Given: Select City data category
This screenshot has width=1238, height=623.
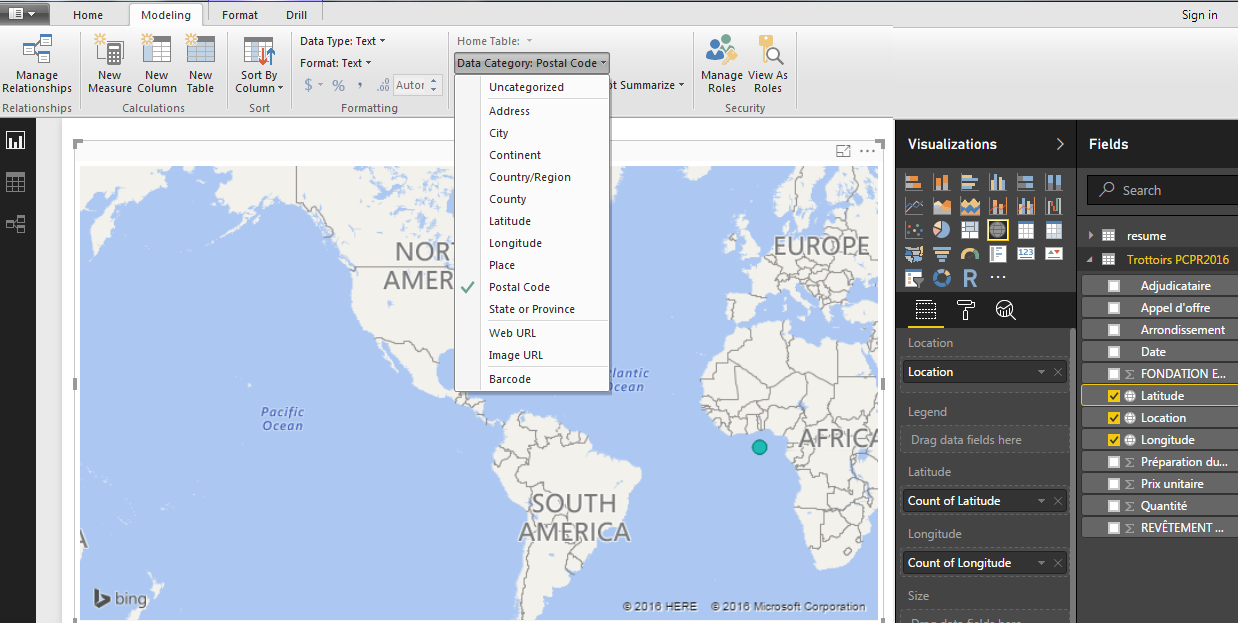Looking at the screenshot, I should click(532, 133).
